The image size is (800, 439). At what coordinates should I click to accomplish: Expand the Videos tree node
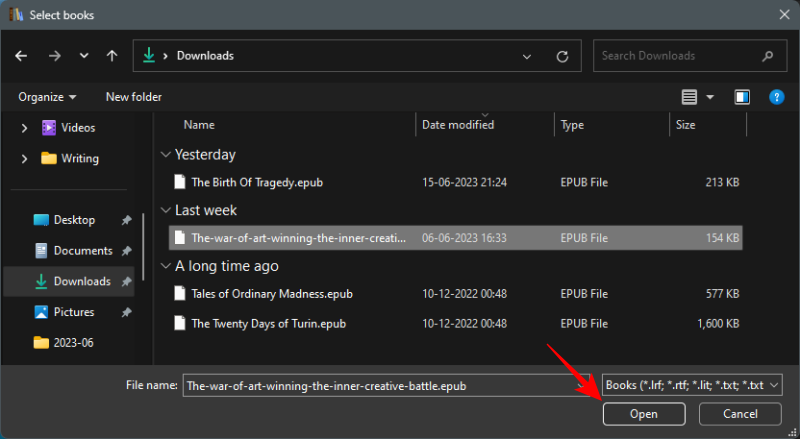[x=24, y=127]
